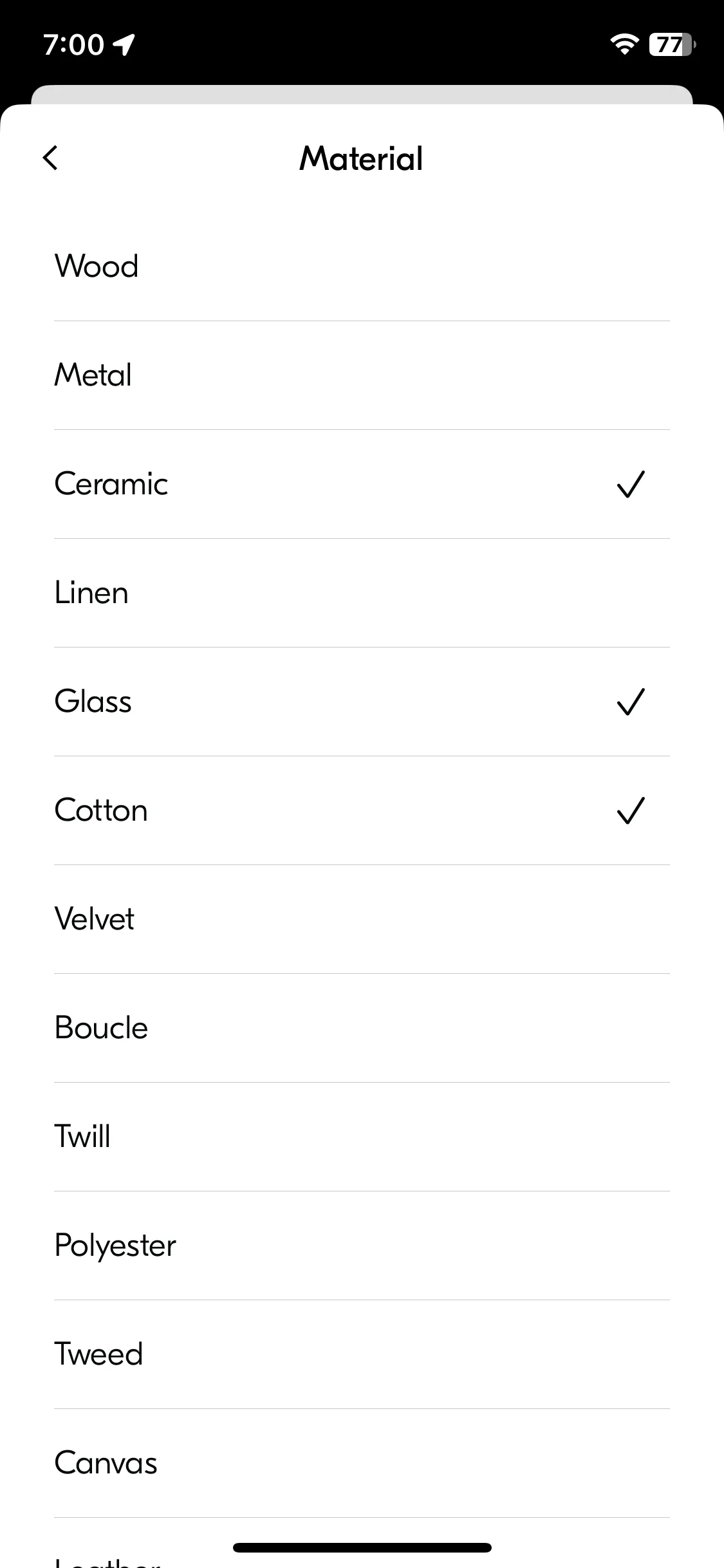Go back using the left chevron
Screen dimensions: 724x1568
pyautogui.click(x=50, y=158)
